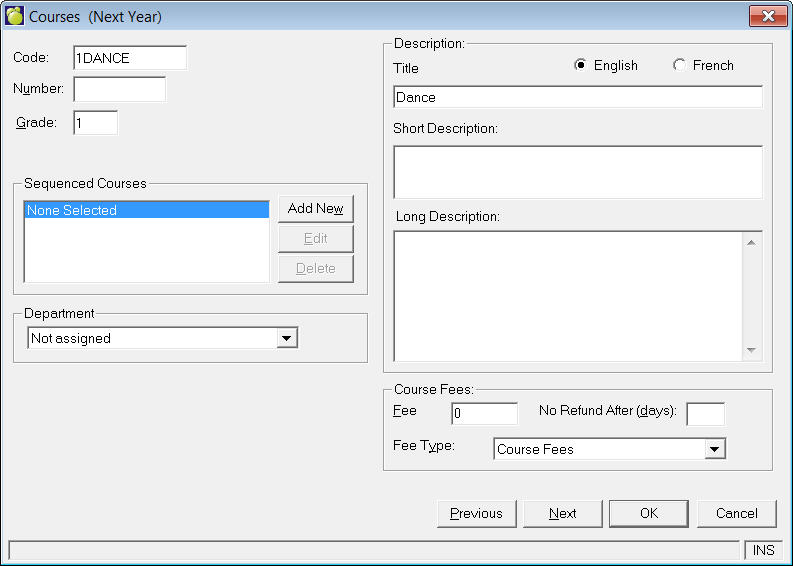793x566 pixels.
Task: Click the Grade input field
Action: [x=95, y=122]
